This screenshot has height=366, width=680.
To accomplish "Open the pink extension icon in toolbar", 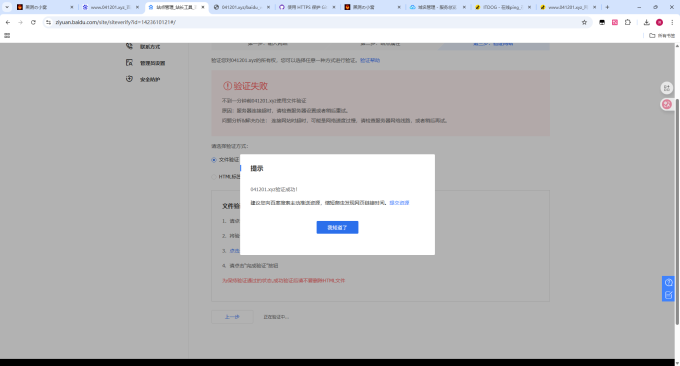I will click(x=615, y=22).
